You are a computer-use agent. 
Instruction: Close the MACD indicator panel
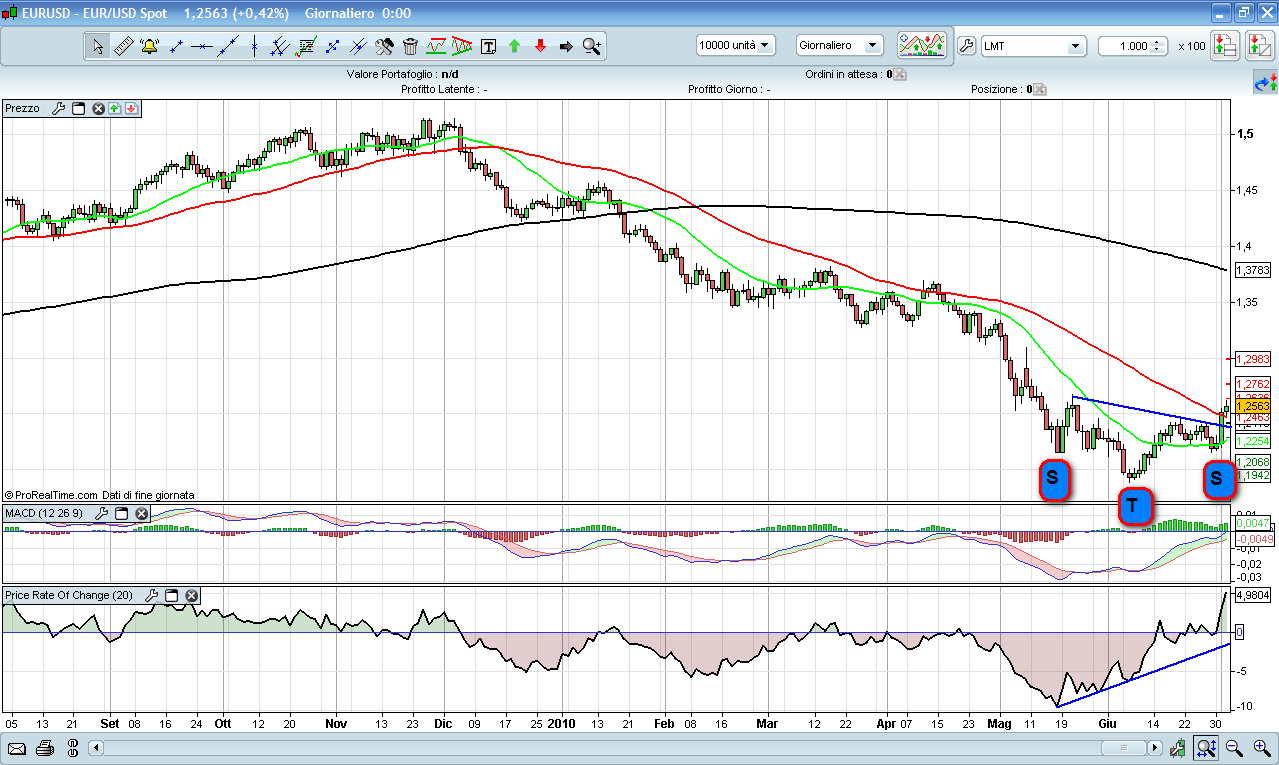(142, 513)
